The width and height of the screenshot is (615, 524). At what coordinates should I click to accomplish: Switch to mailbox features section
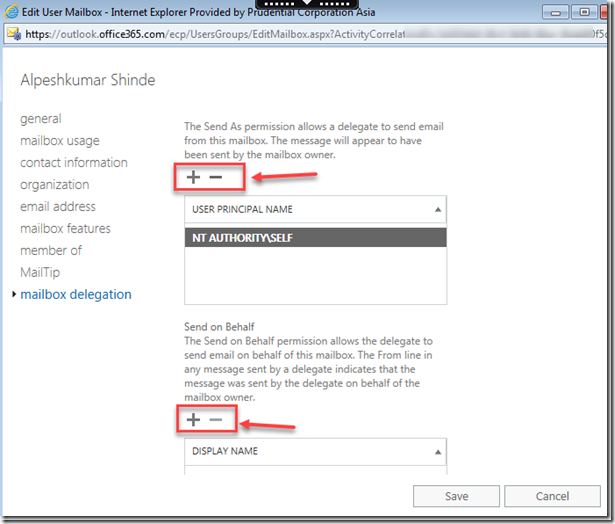(x=66, y=229)
